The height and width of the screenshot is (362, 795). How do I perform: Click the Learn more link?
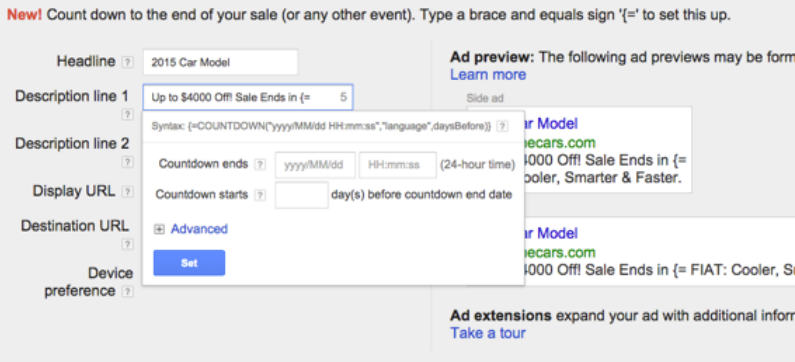pos(488,75)
